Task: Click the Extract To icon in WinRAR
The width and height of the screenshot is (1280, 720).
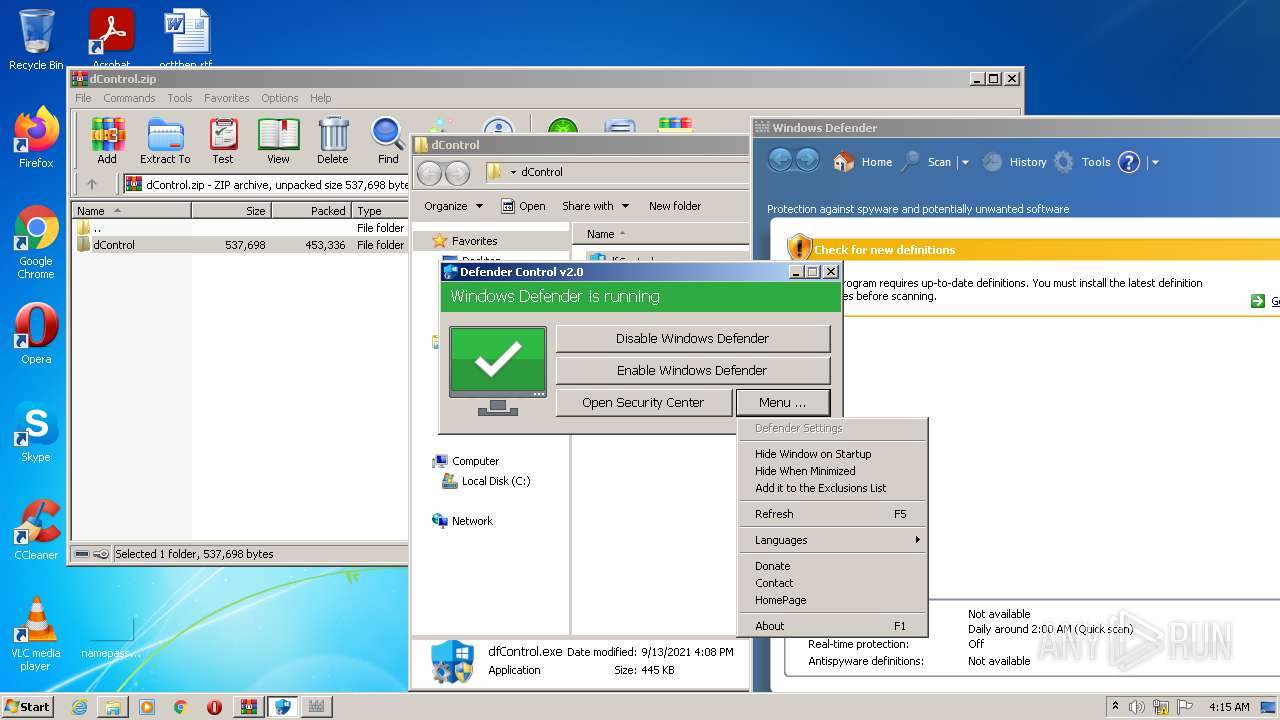Action: tap(165, 141)
